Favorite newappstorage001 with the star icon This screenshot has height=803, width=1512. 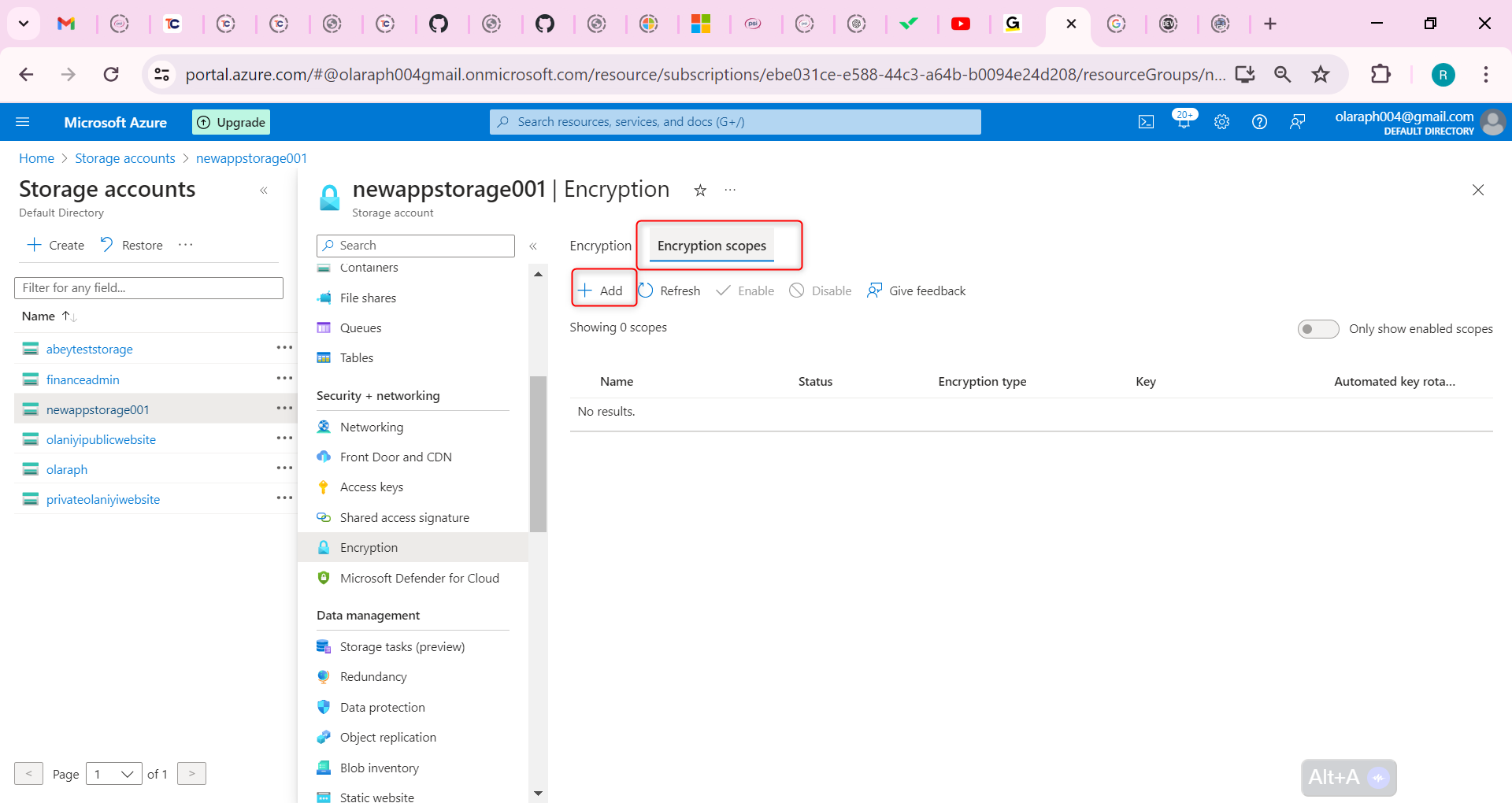(700, 190)
